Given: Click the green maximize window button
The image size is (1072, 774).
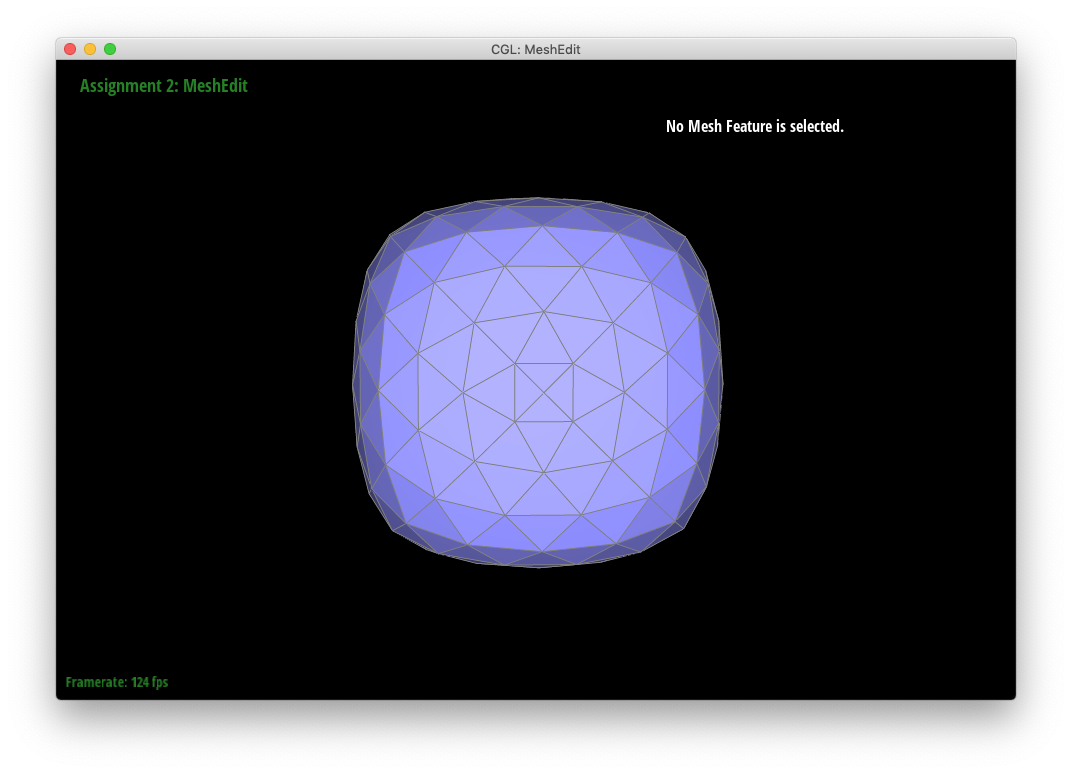Looking at the screenshot, I should (x=110, y=49).
